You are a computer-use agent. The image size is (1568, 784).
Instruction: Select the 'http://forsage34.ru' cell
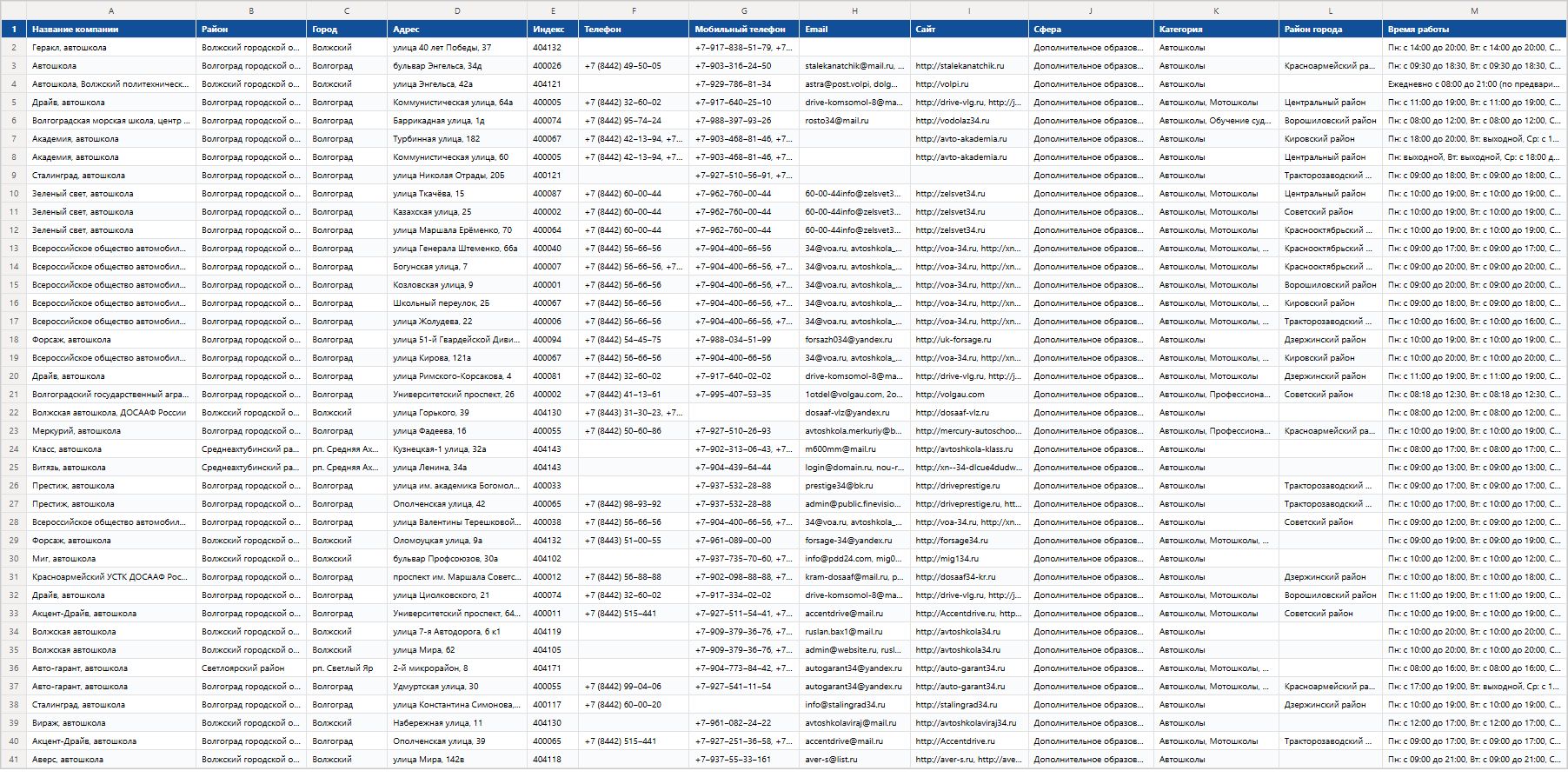coord(969,541)
